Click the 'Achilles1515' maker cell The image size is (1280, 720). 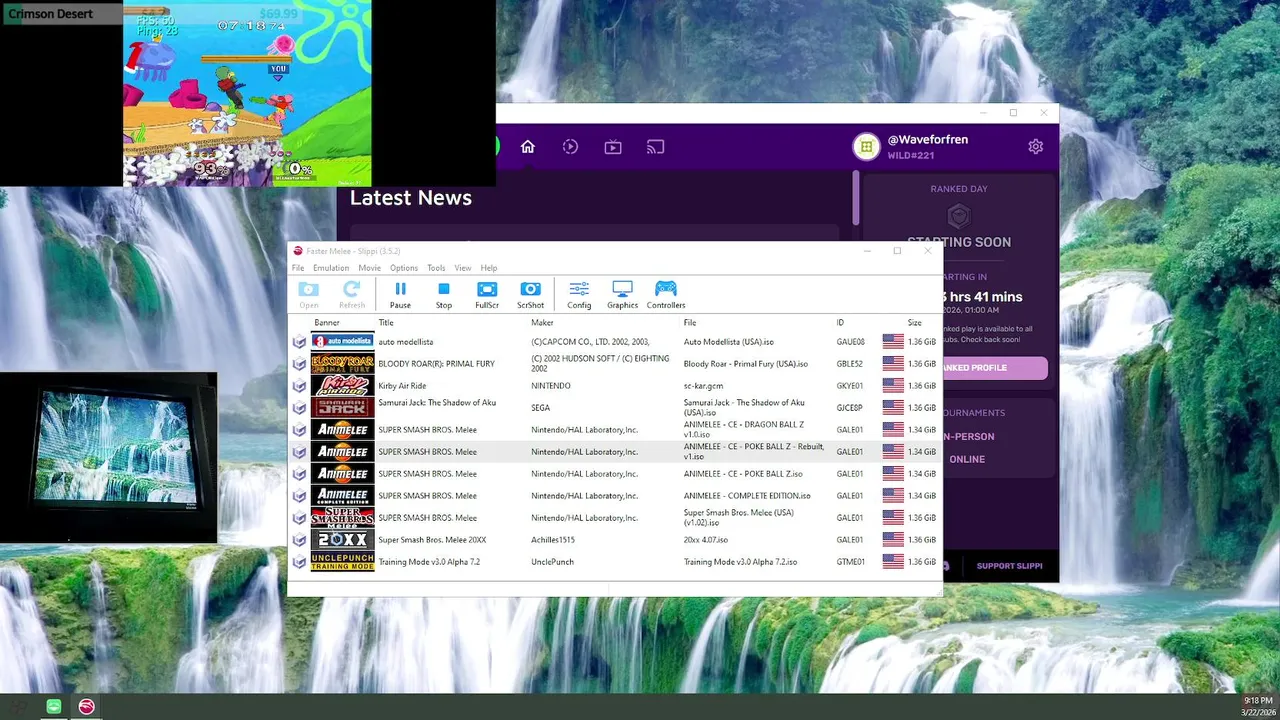(x=553, y=540)
